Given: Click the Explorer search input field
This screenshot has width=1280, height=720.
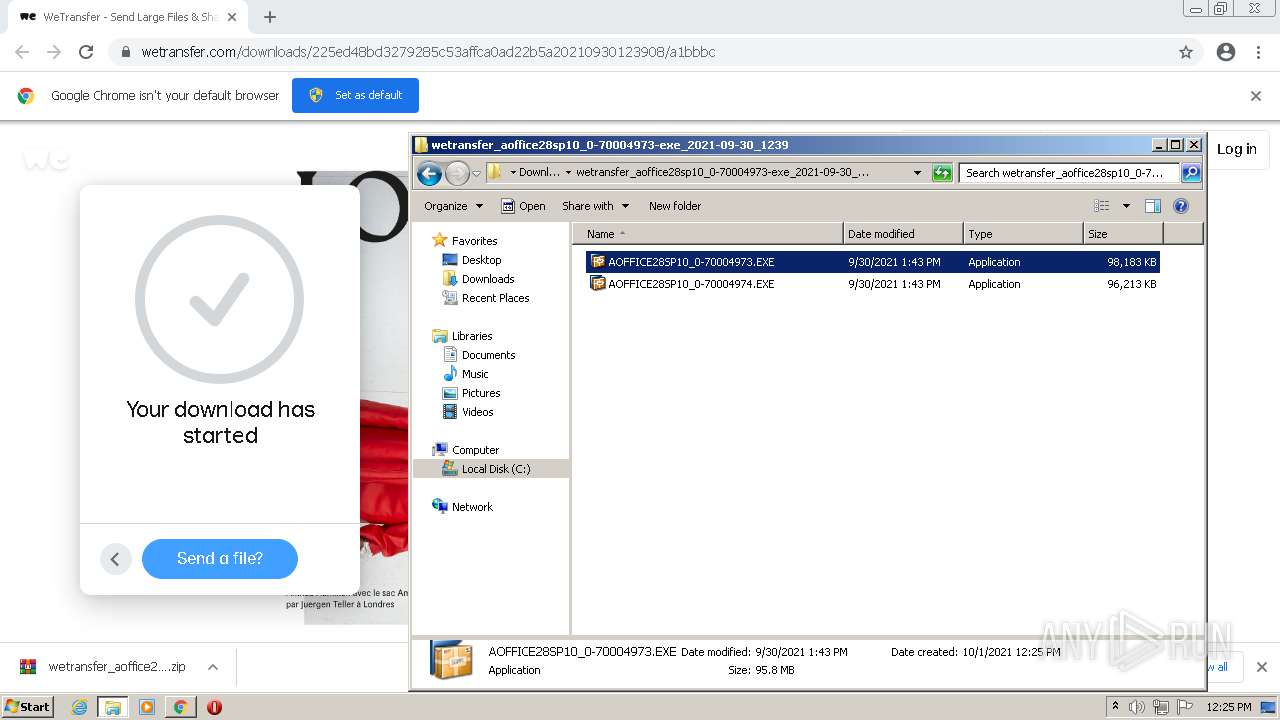Looking at the screenshot, I should coord(1068,173).
